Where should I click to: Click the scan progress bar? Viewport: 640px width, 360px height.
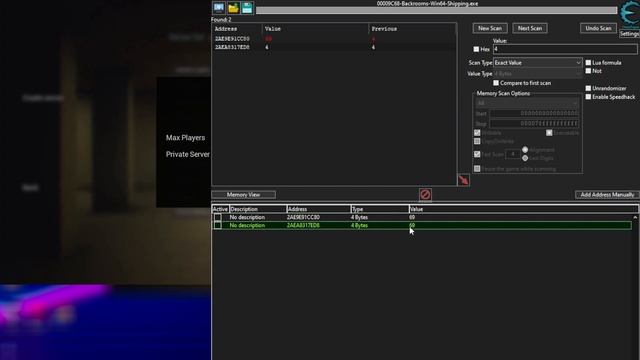coord(436,10)
